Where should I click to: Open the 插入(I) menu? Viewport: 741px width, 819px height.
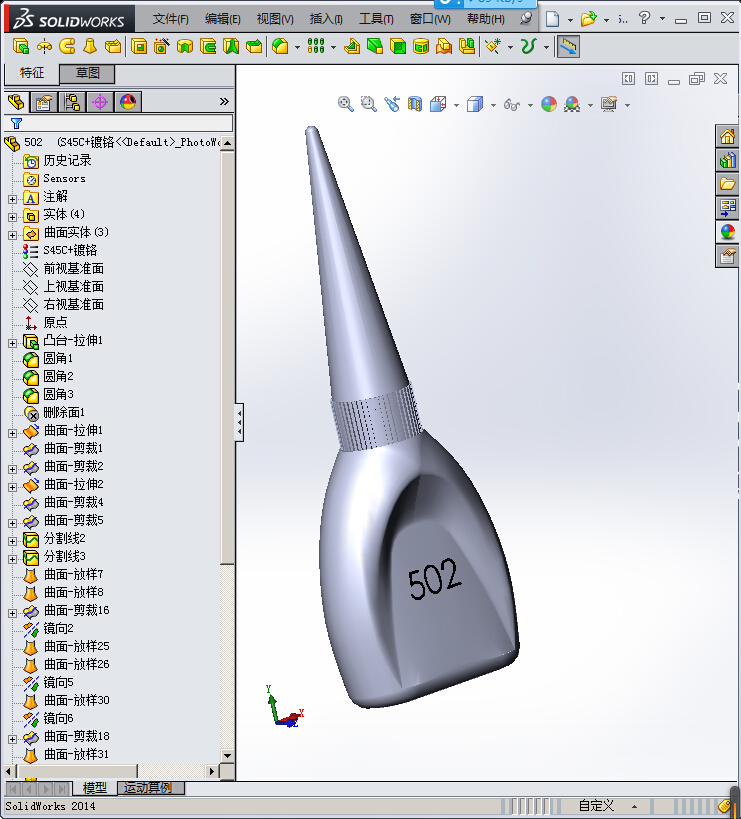coord(326,19)
